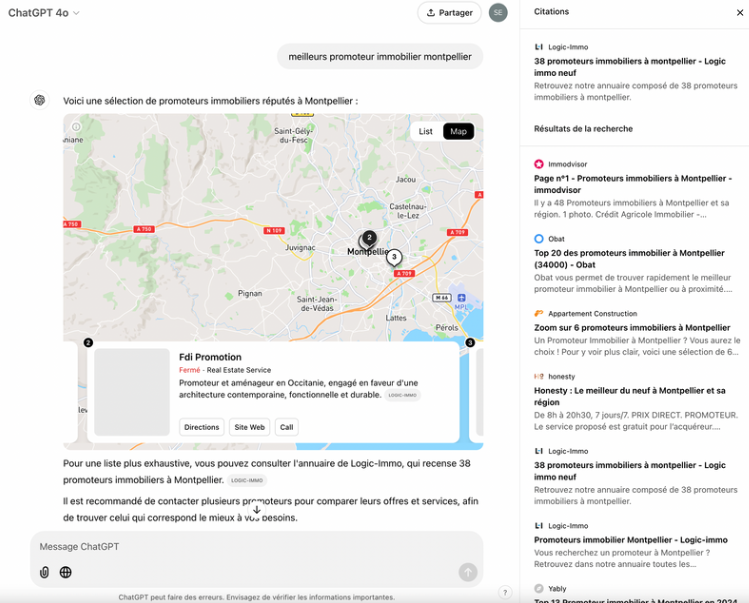Click the Message ChatGPT input field
This screenshot has height=603, width=749.
[x=257, y=547]
